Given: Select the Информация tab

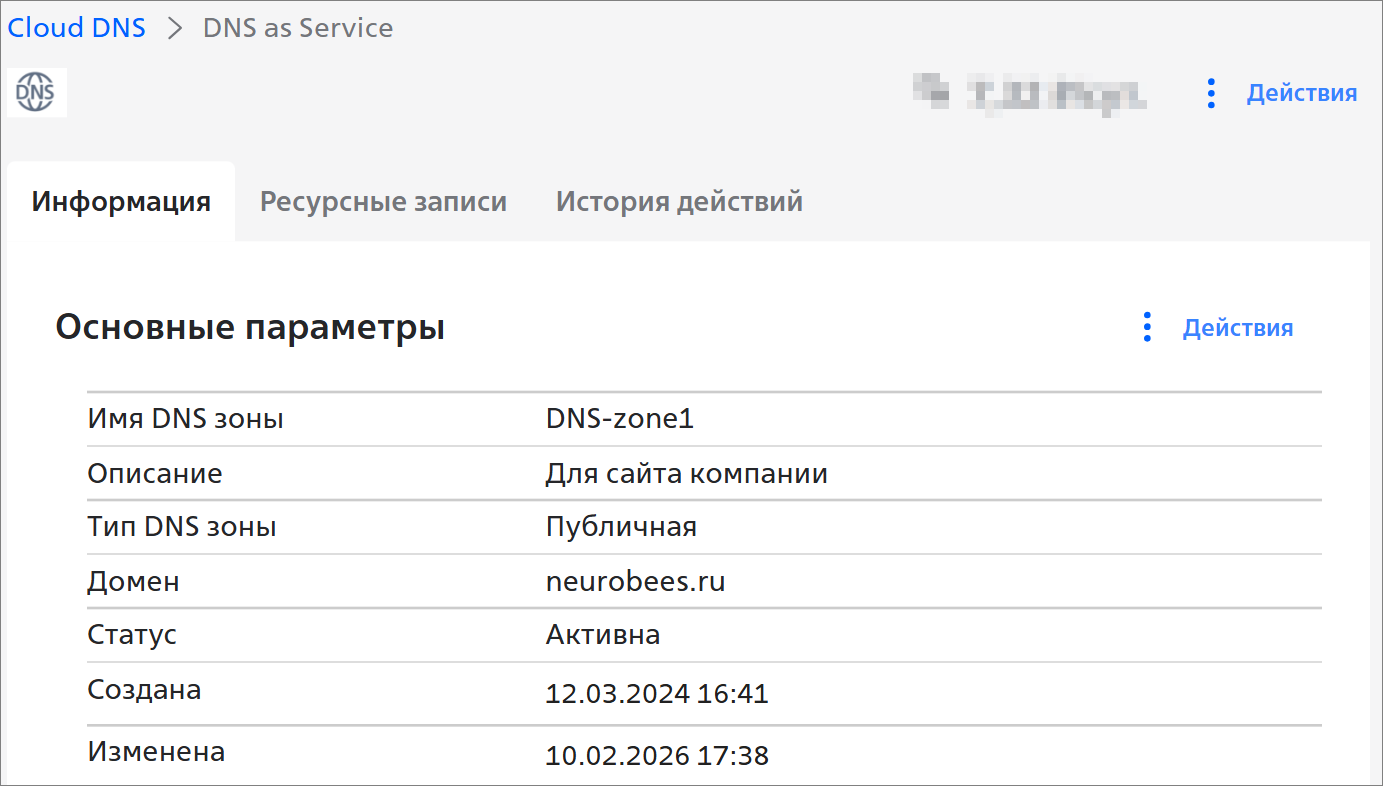Looking at the screenshot, I should 121,202.
